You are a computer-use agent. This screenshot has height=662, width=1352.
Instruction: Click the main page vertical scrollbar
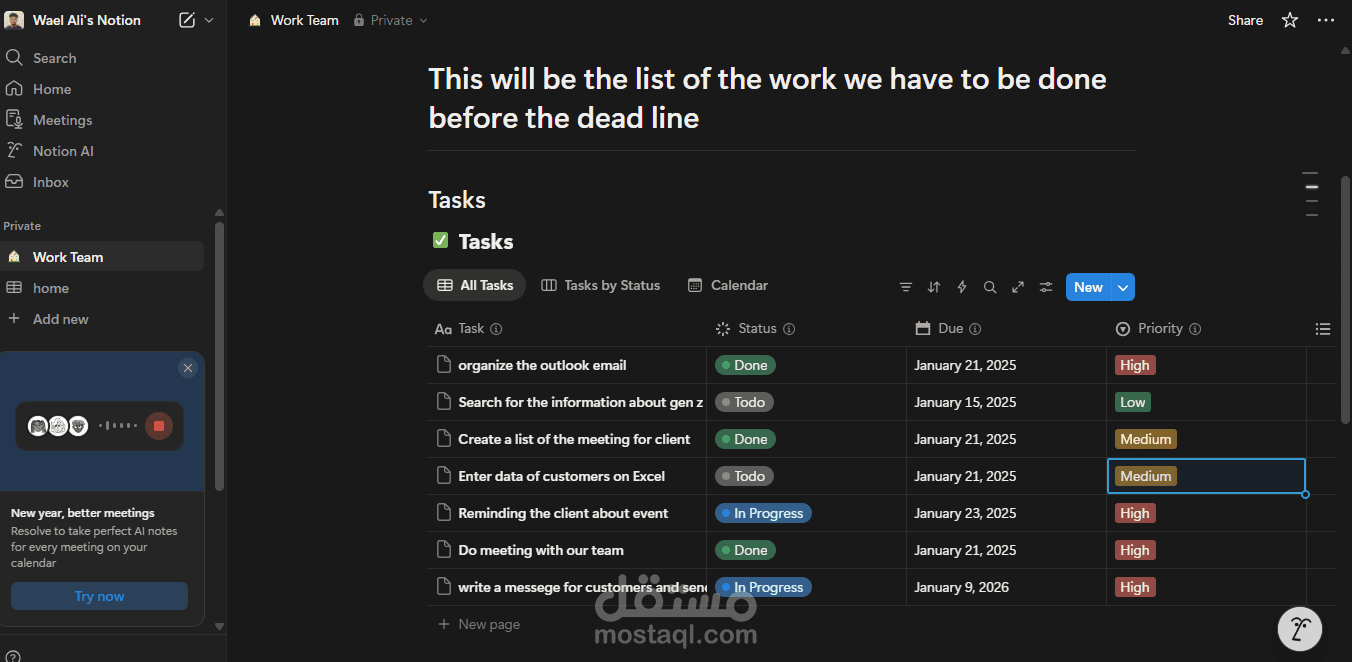point(1346,300)
